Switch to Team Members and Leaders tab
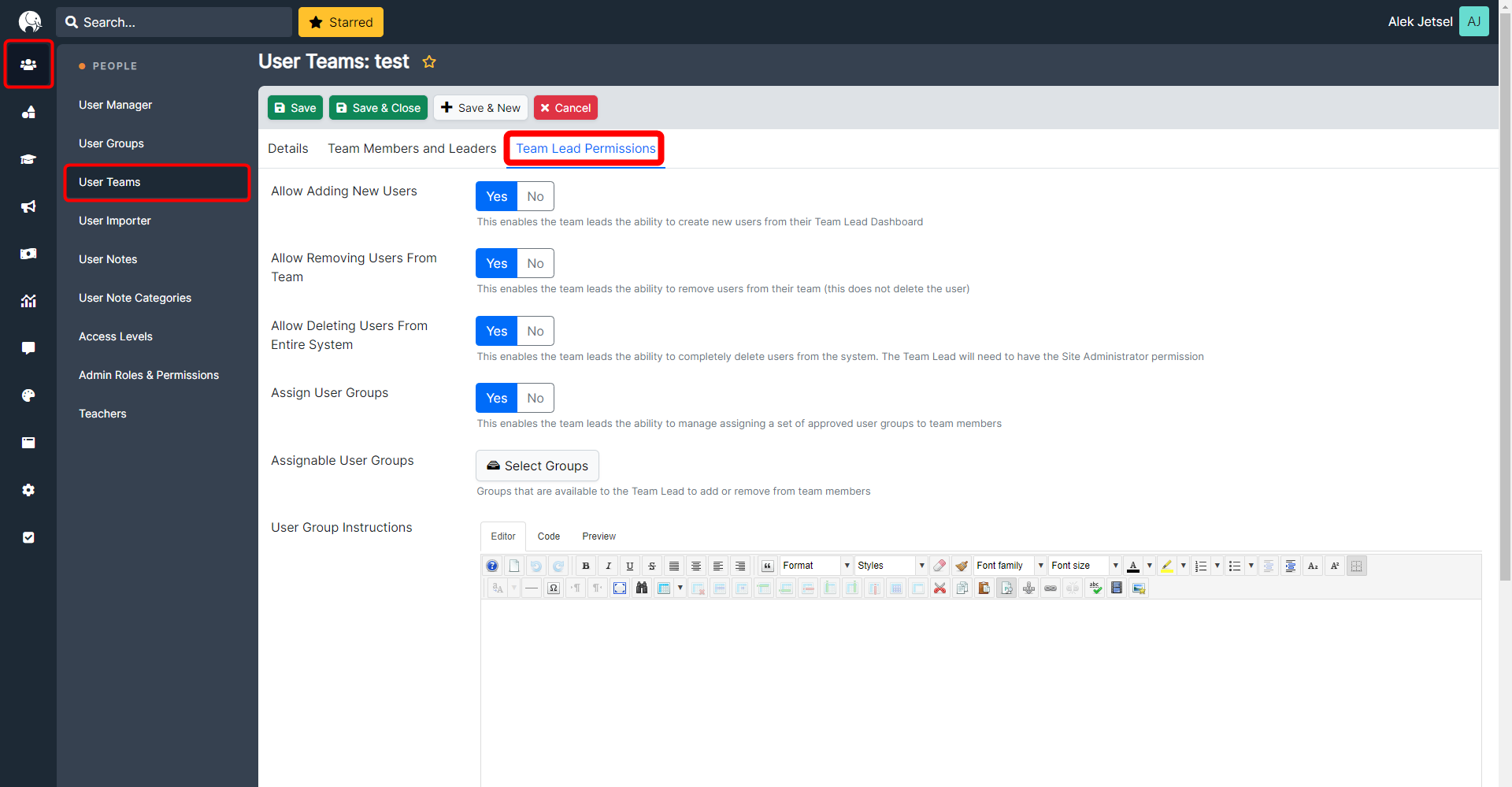Screen dimensions: 1512x787 point(412,148)
